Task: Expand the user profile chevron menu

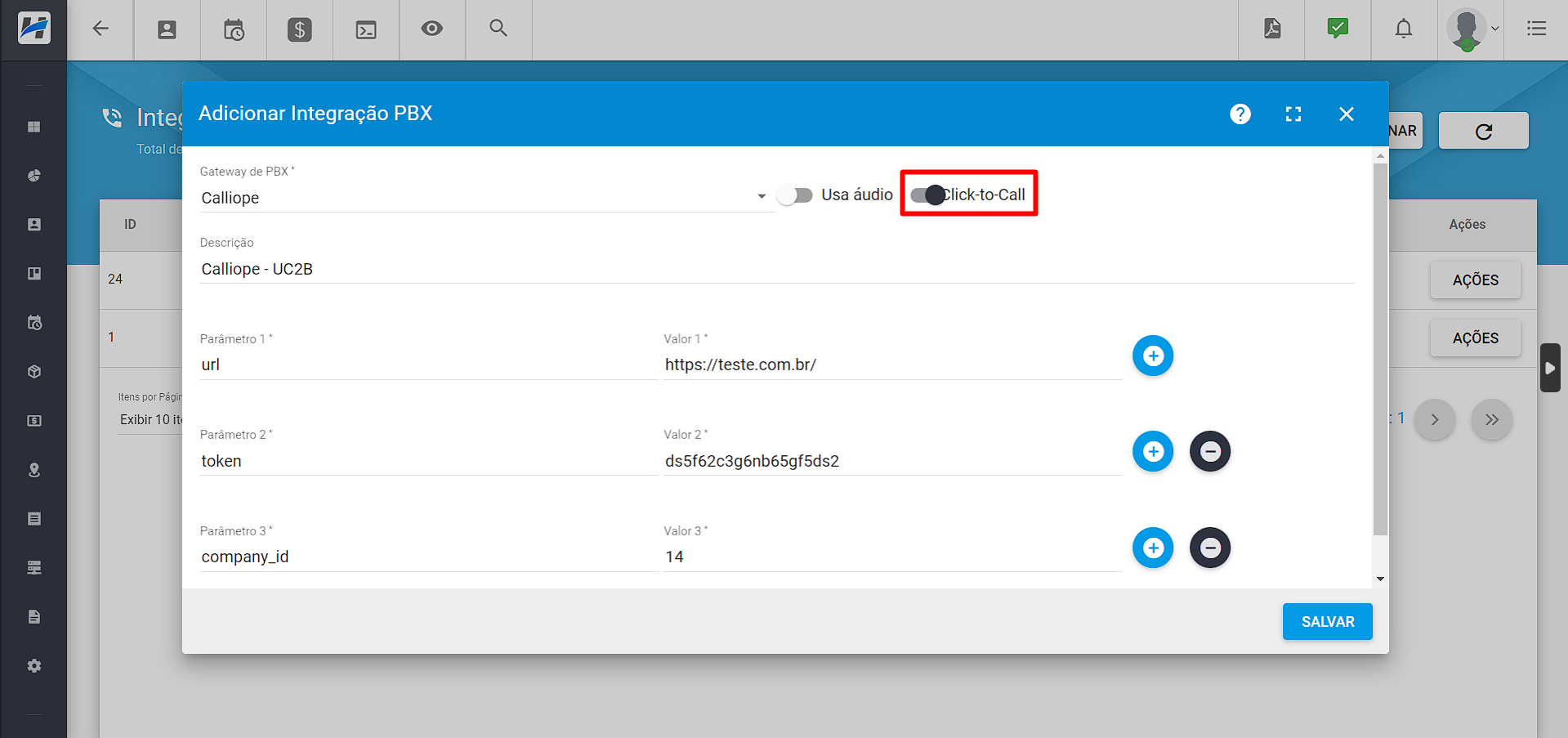Action: pyautogui.click(x=1497, y=28)
